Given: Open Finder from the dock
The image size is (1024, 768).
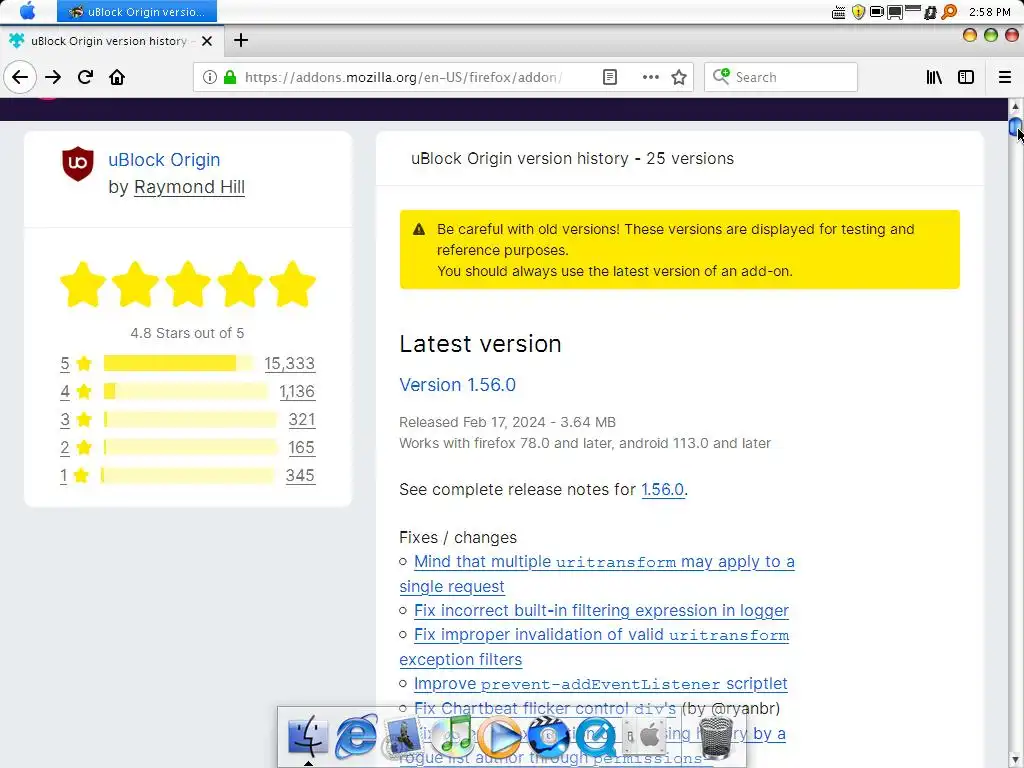Looking at the screenshot, I should (x=308, y=735).
